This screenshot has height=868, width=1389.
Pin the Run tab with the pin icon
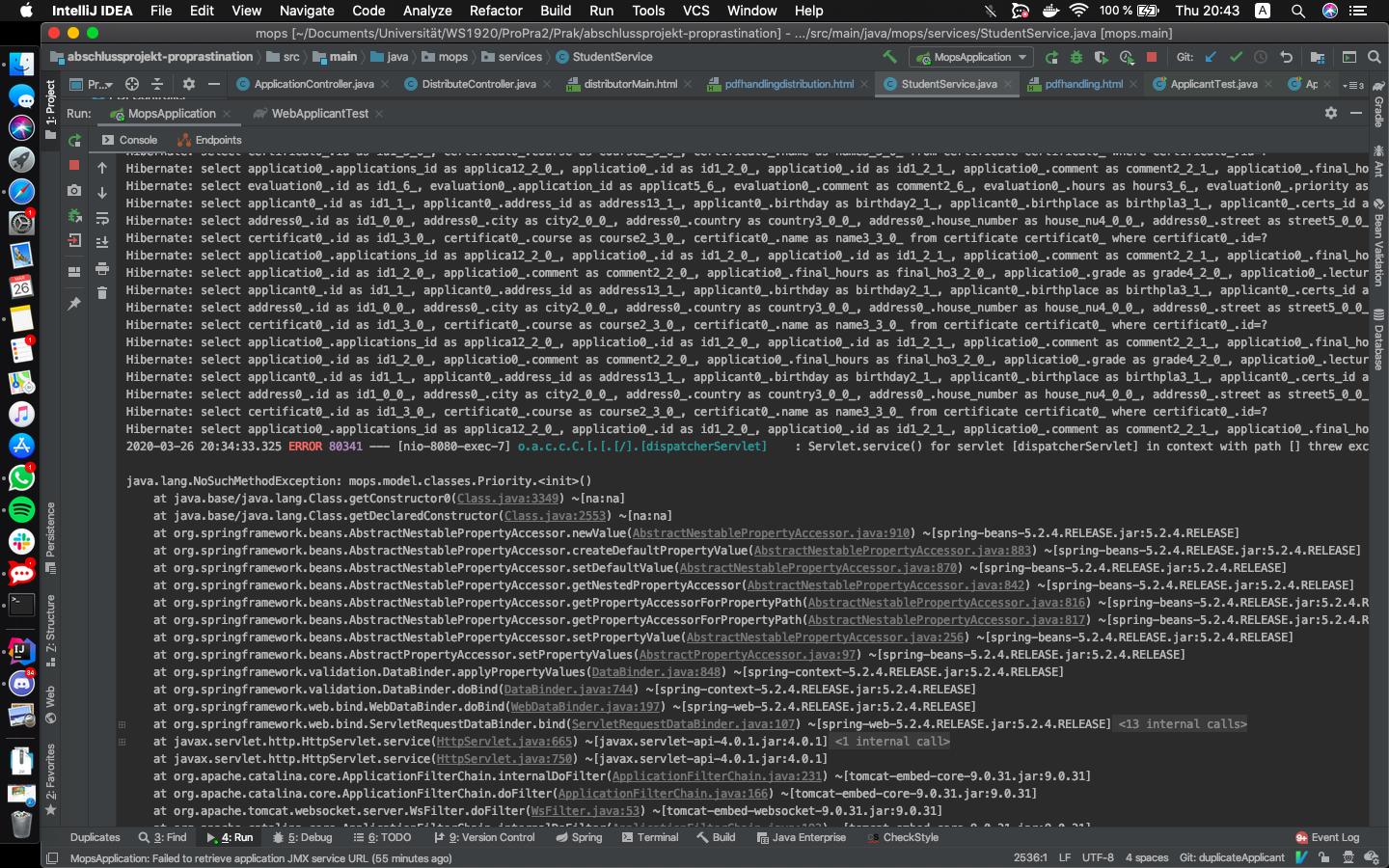pos(74,303)
